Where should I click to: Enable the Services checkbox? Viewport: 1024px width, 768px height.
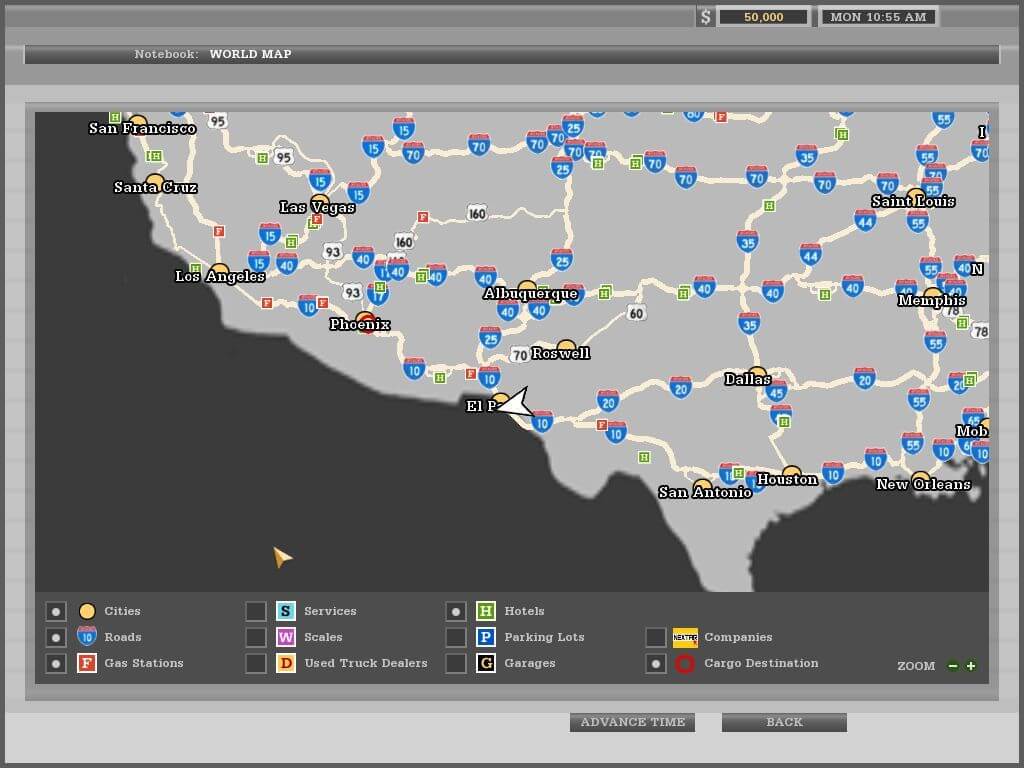coord(256,611)
